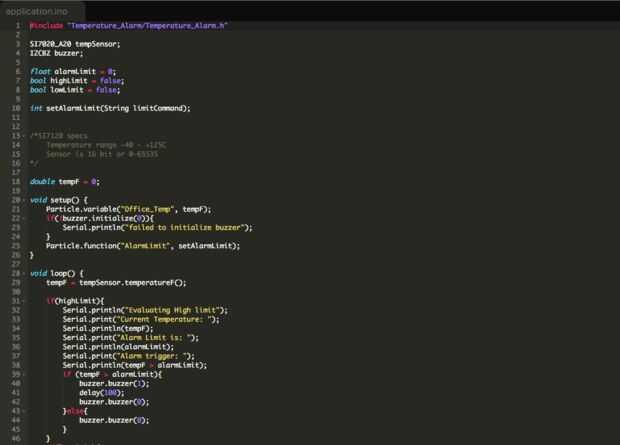This screenshot has width=620, height=445.
Task: Click line number 46 in the gutter
Action: tap(16, 438)
